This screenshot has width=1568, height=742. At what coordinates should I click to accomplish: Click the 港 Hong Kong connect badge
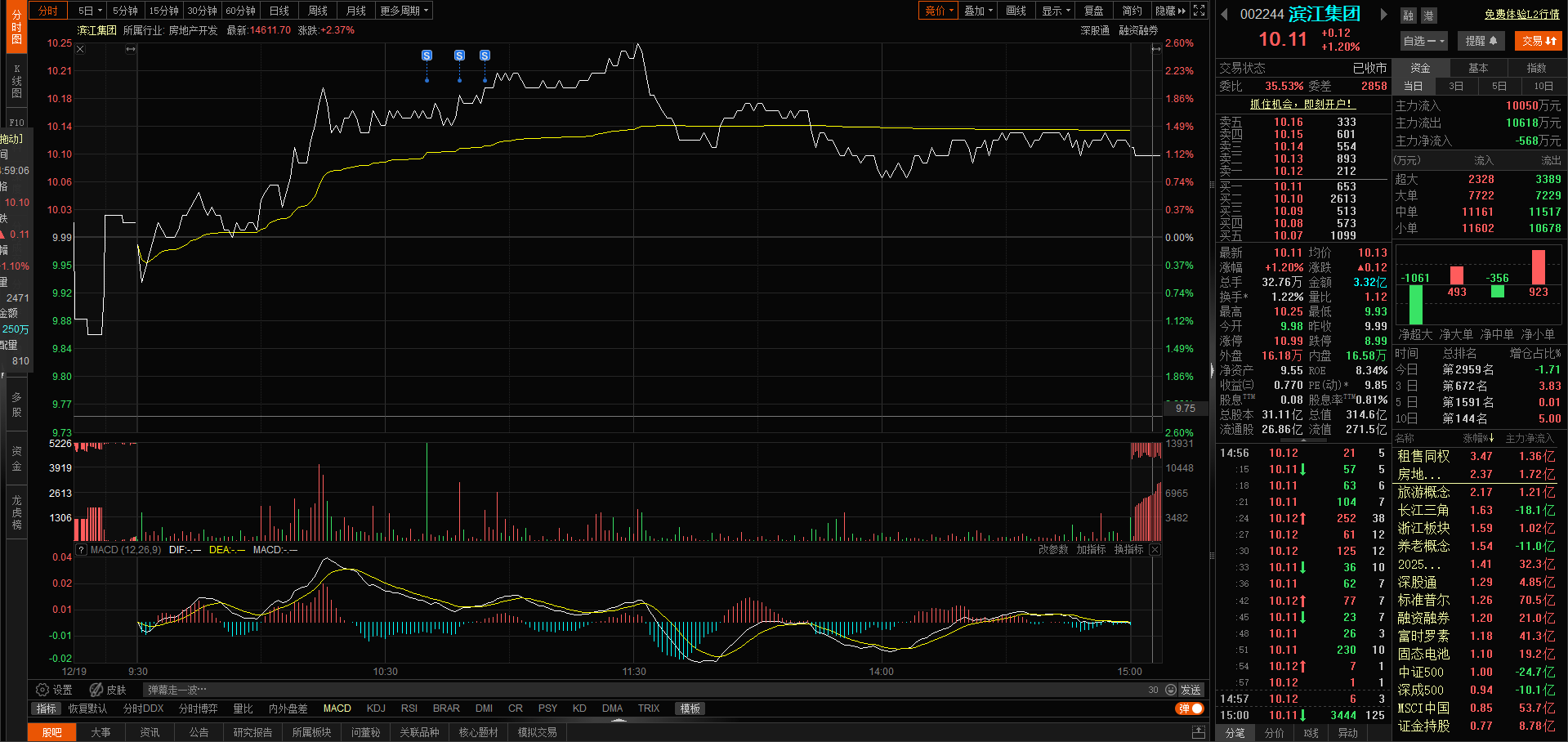click(x=1428, y=16)
